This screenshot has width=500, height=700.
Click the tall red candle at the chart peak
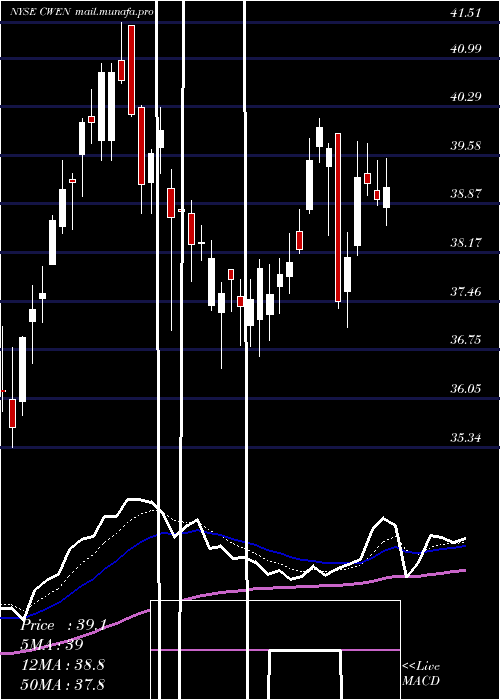[x=131, y=70]
